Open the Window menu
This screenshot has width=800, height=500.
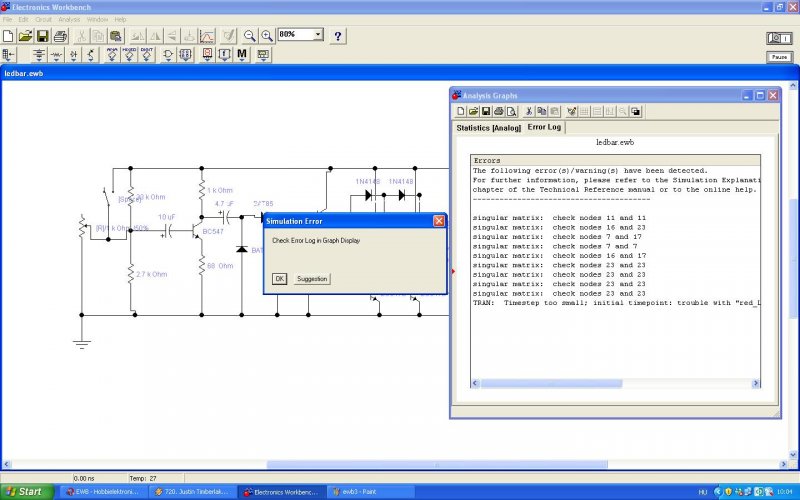tap(97, 19)
